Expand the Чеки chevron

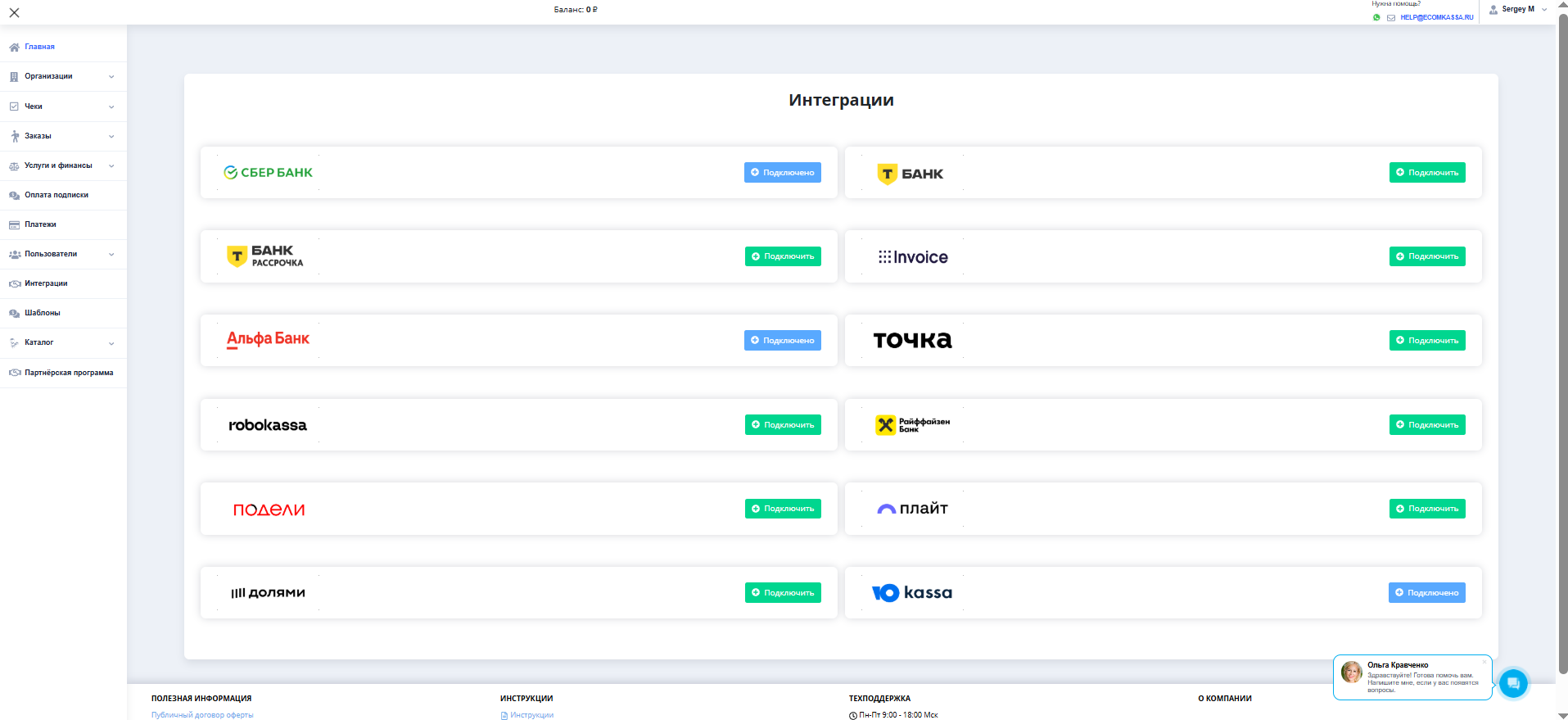(x=111, y=106)
